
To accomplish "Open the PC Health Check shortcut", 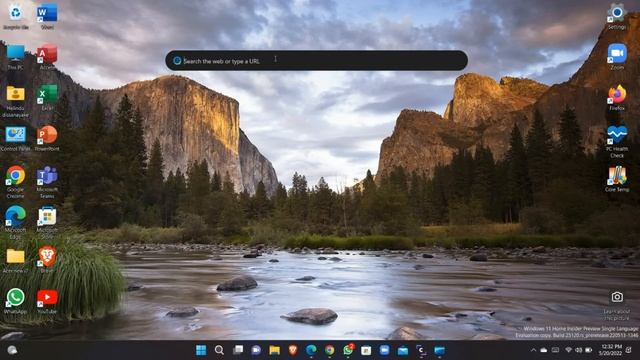I will [x=617, y=142].
